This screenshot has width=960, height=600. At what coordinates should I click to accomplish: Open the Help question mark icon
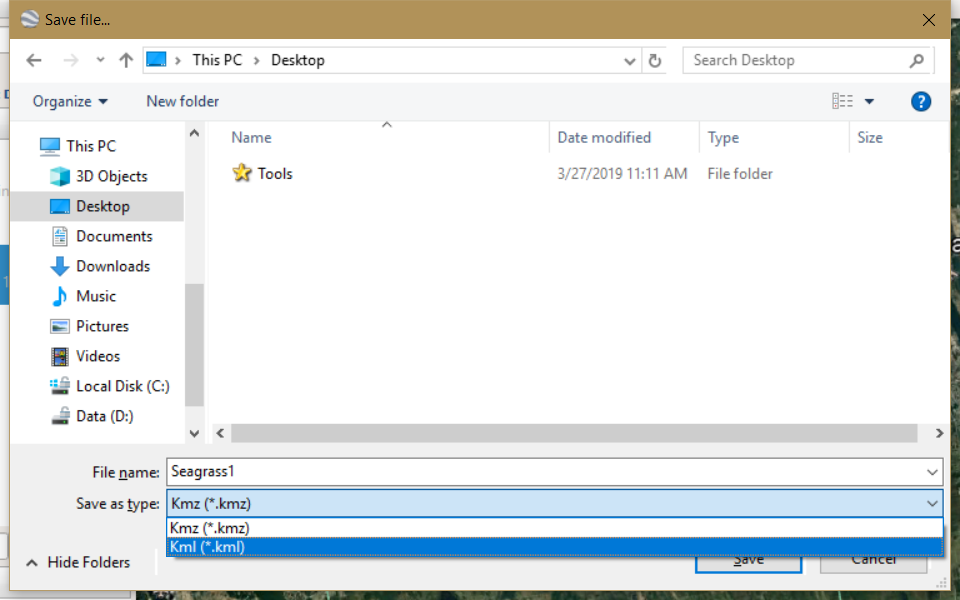click(921, 101)
